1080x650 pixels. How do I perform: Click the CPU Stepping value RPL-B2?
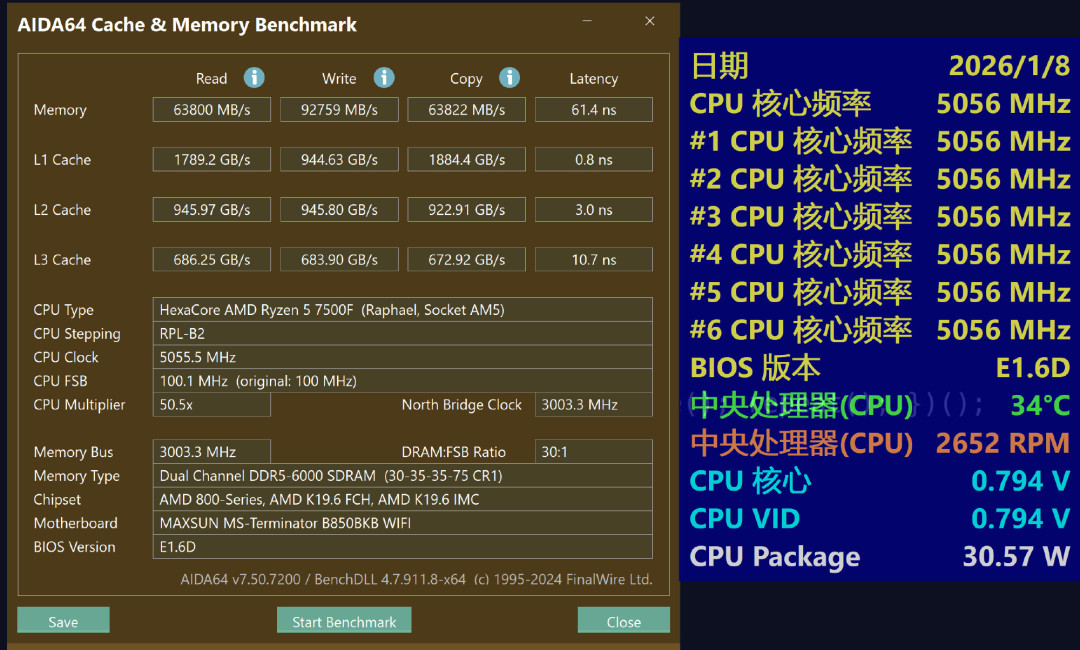(x=402, y=333)
